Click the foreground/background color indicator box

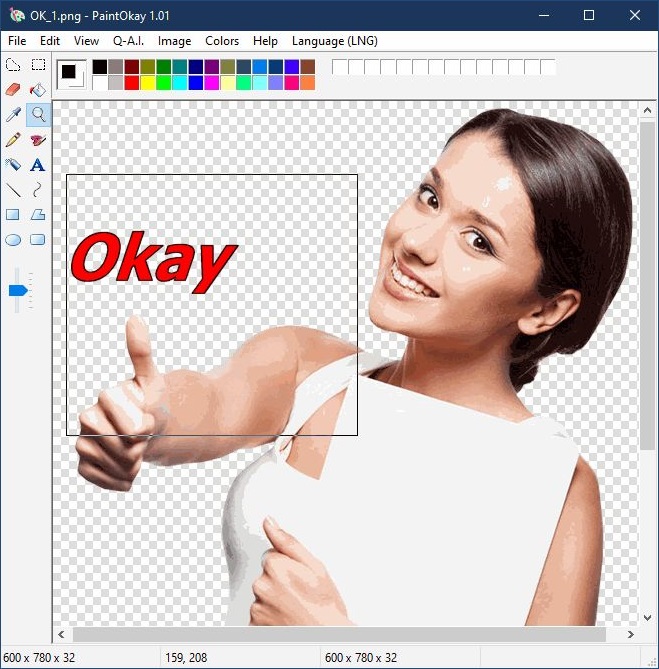[72, 74]
